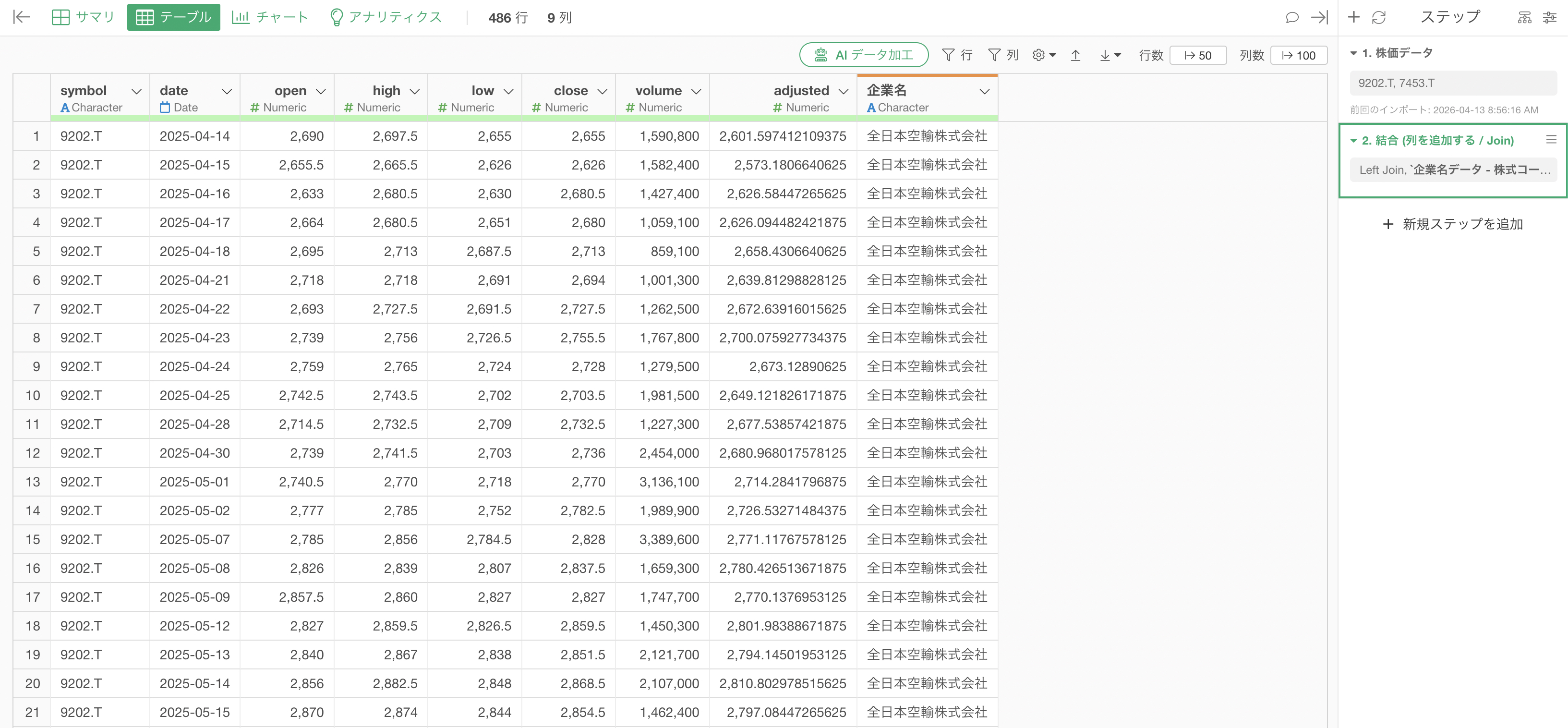The image size is (1568, 728).
Task: Open the チャート tab
Action: 270,17
